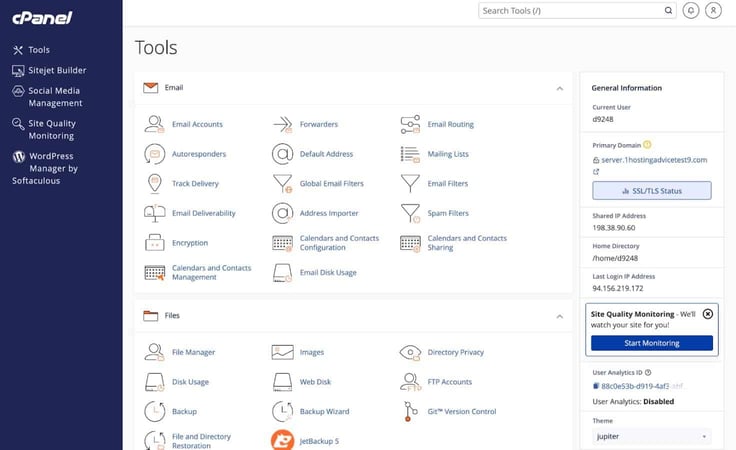Click the Shared IP Address value 198.38.90.60
This screenshot has height=450, width=736.
(614, 228)
